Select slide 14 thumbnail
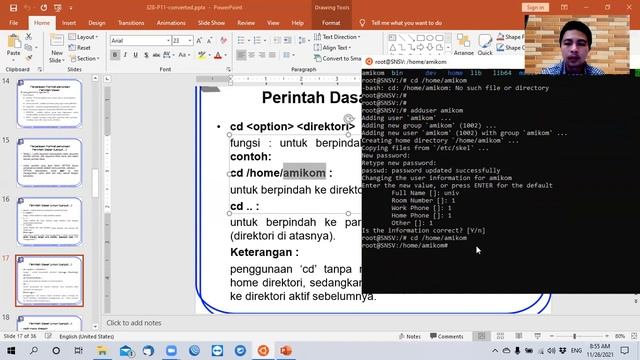Image resolution: width=640 pixels, height=360 pixels. (x=49, y=103)
